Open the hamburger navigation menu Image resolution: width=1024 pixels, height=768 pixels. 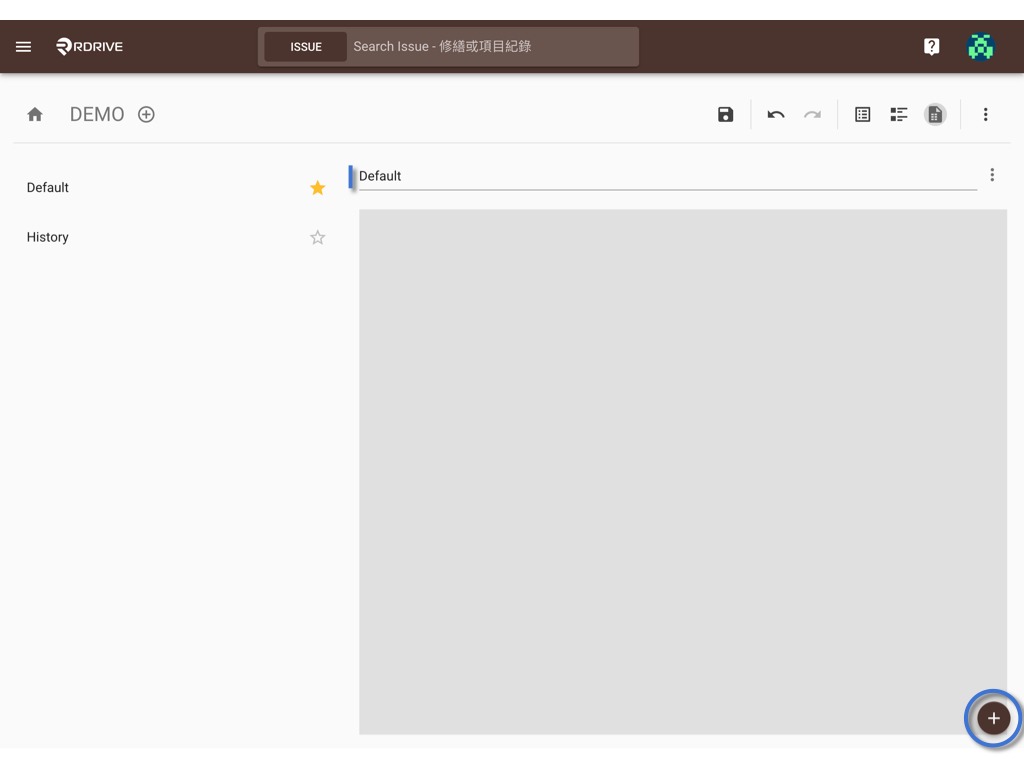pos(24,46)
